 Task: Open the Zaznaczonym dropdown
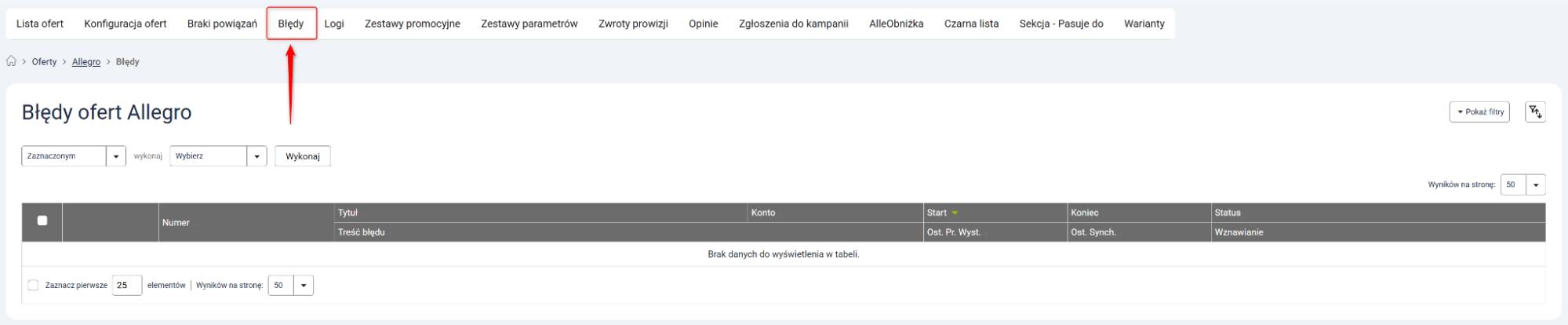[x=73, y=156]
